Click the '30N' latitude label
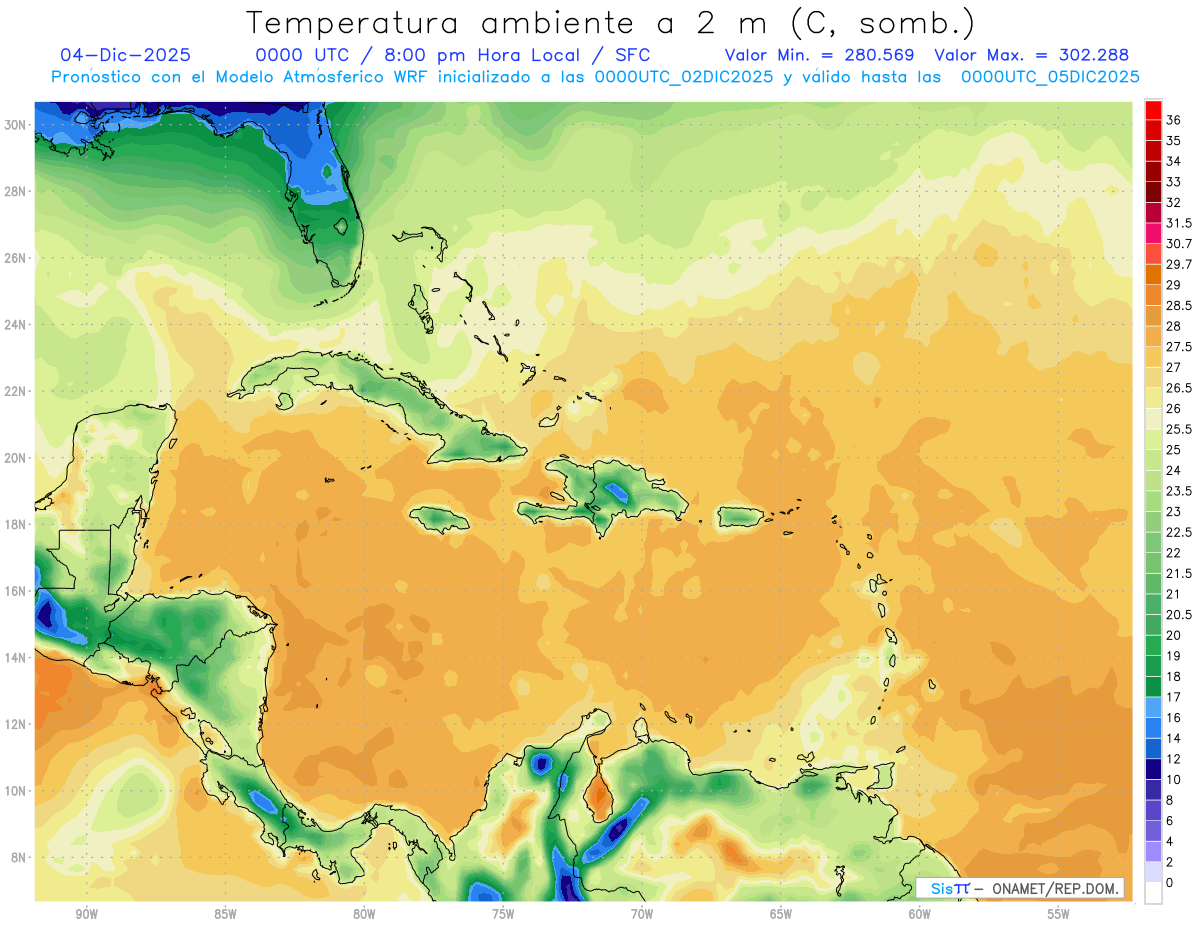 click(x=16, y=124)
